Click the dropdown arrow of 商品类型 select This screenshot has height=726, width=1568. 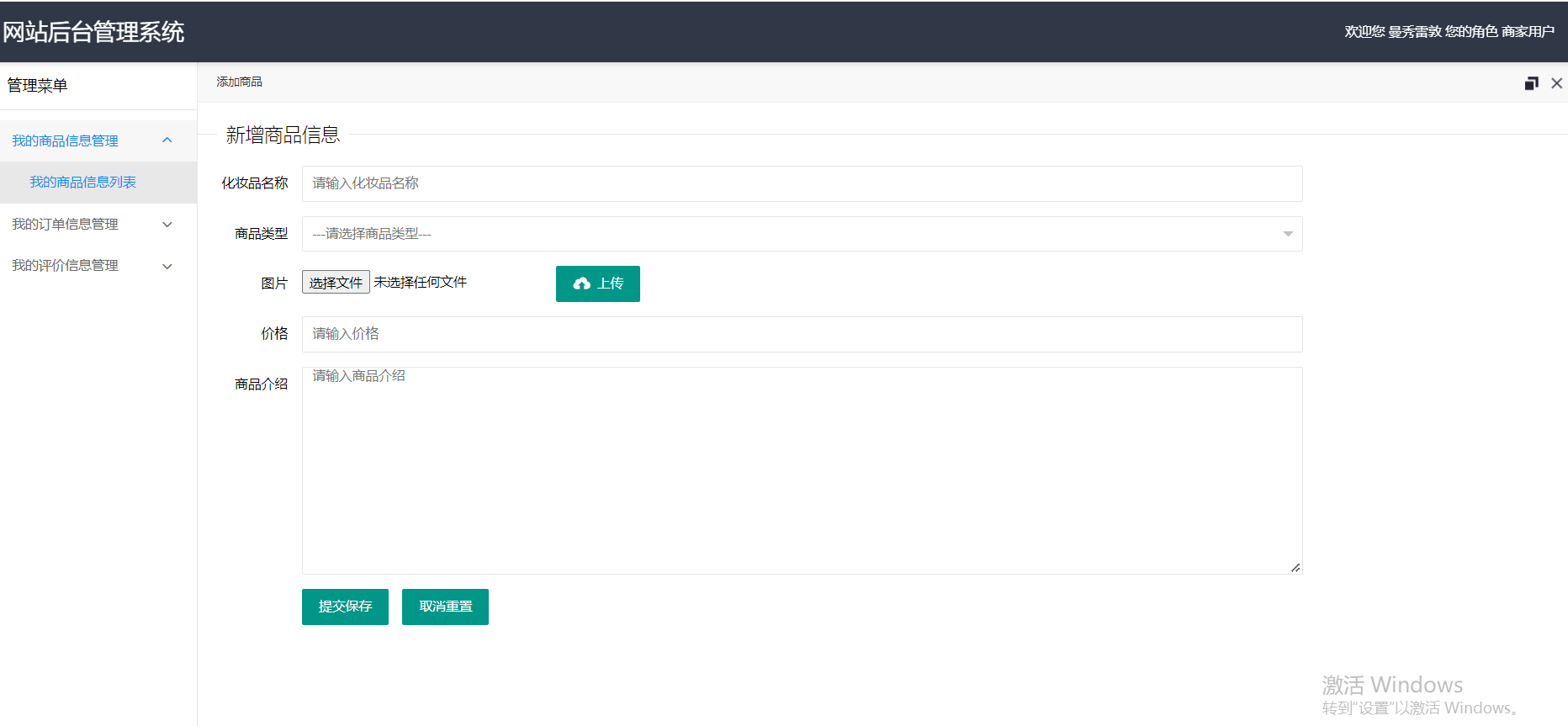pyautogui.click(x=1287, y=234)
